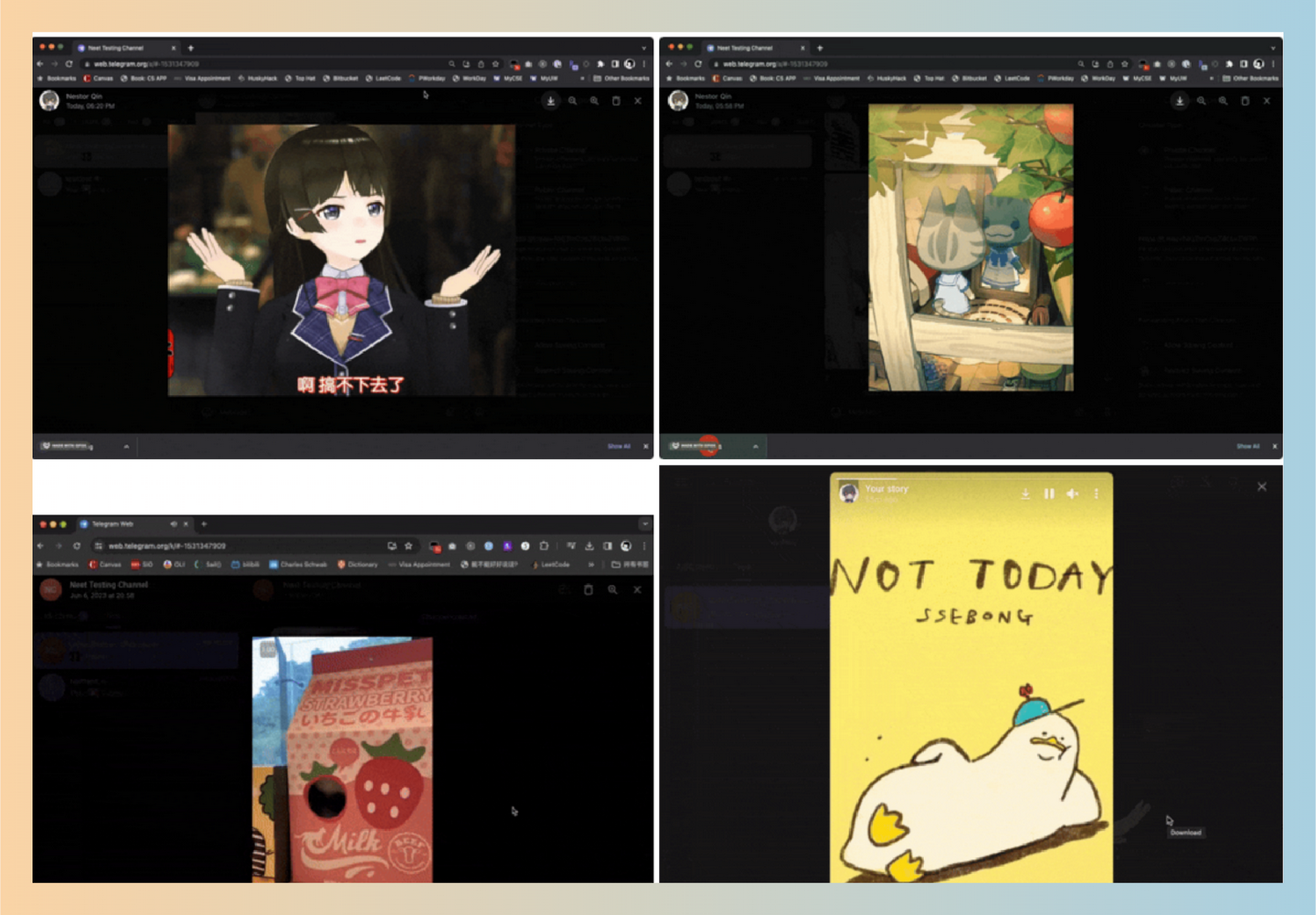Reload the page in anime girl window

69,64
